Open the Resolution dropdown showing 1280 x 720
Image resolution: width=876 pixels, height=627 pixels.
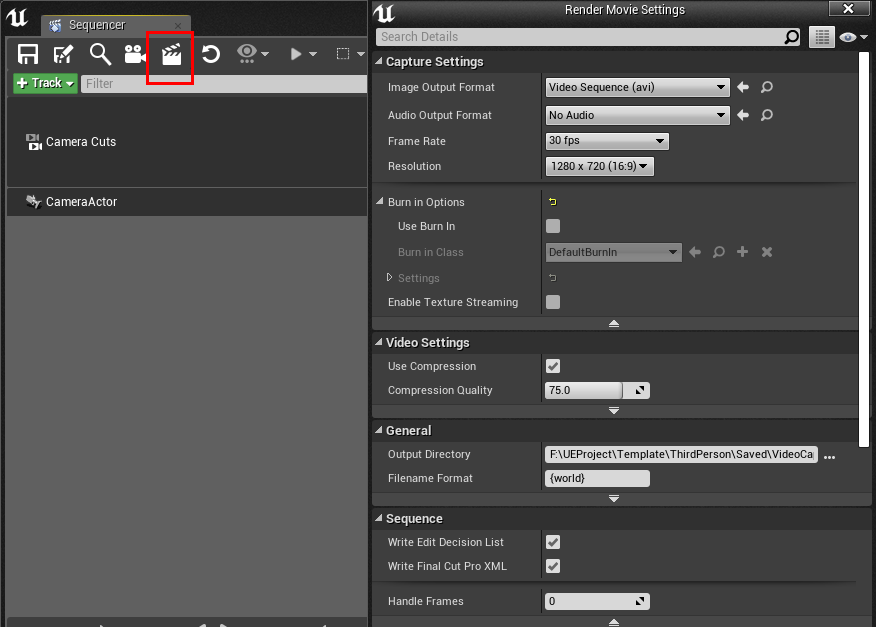click(599, 166)
